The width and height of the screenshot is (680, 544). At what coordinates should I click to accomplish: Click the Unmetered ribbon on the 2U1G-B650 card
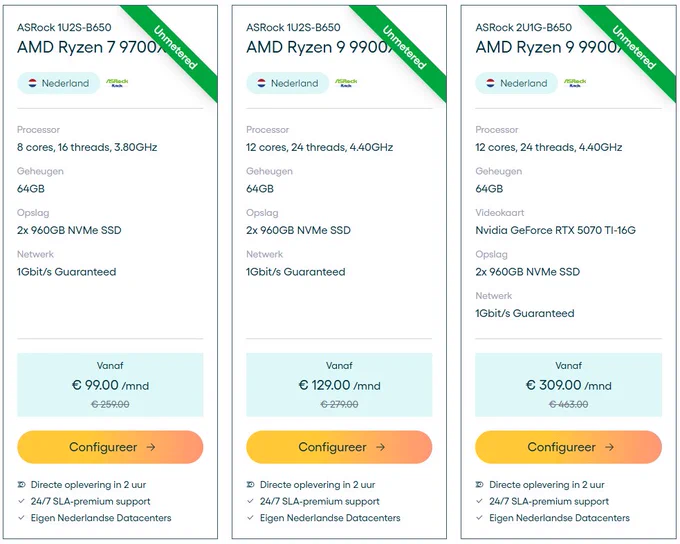tap(634, 48)
